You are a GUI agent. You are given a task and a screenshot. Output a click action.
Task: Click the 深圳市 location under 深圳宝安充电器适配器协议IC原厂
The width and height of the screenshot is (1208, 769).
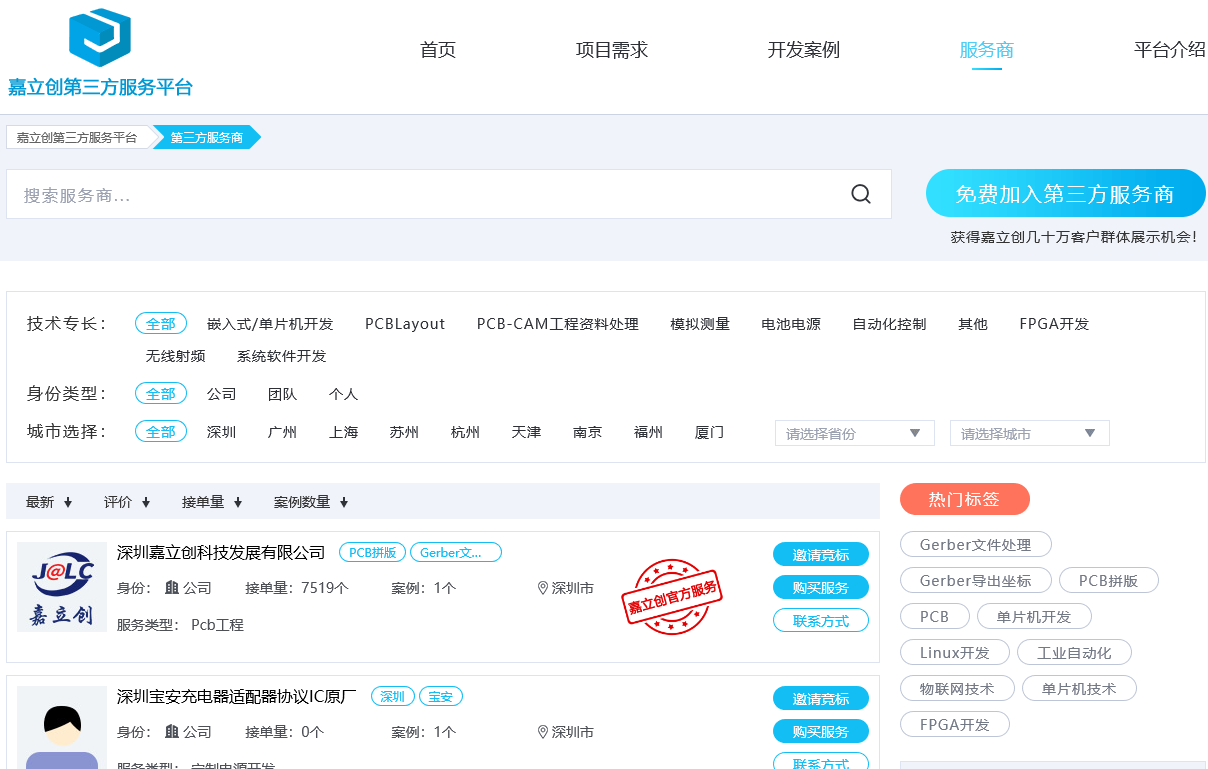(x=566, y=732)
